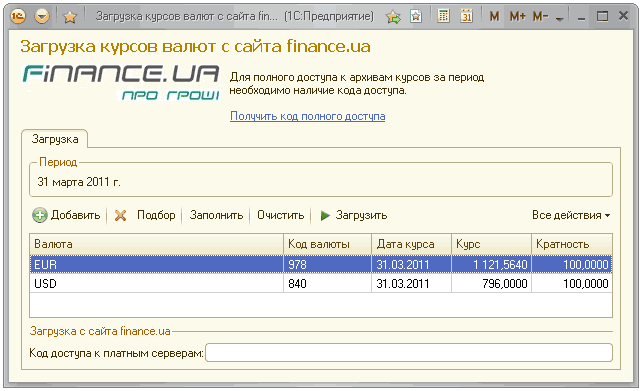Screen dimensions: 641x391
Task: Click the Подбор button
Action: click(156, 215)
